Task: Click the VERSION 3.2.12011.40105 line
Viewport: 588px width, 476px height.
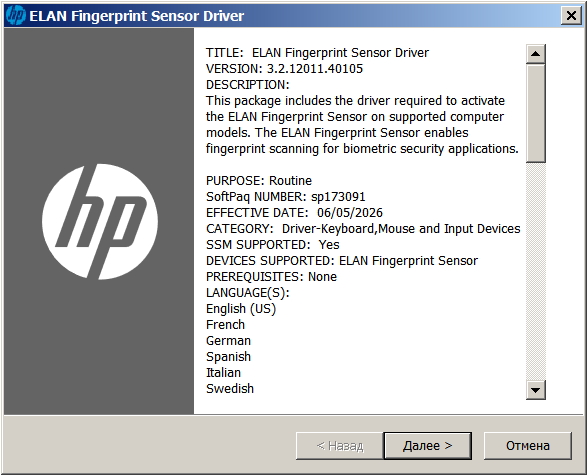Action: [x=284, y=69]
